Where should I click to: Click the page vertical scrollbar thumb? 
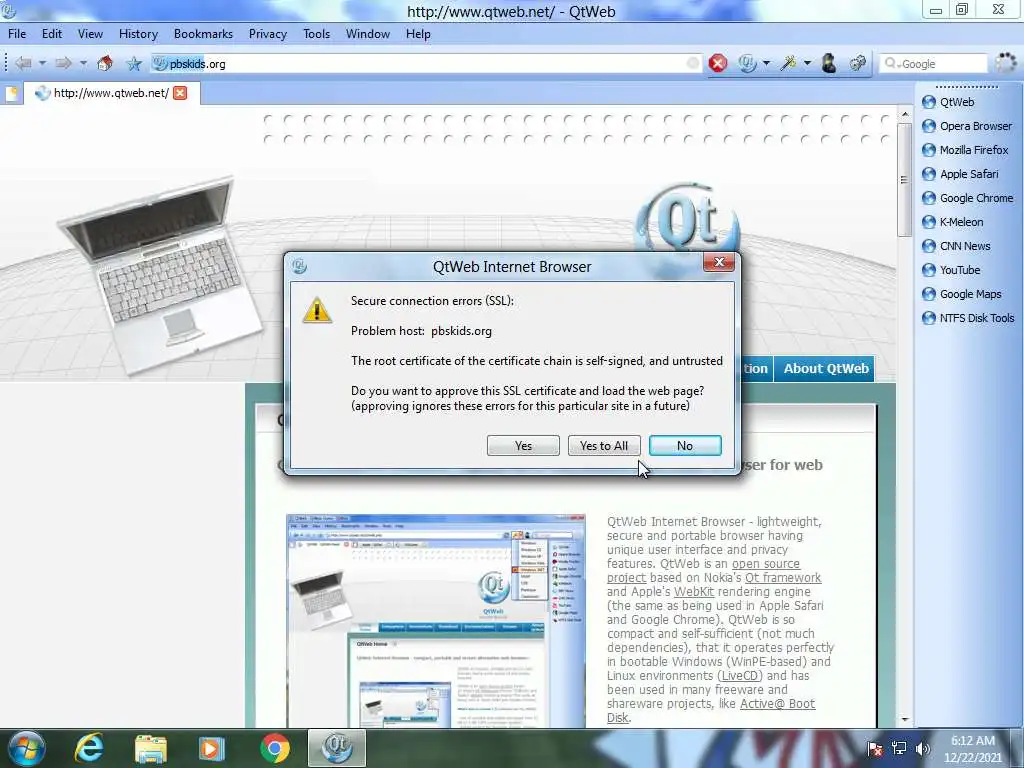(x=904, y=180)
